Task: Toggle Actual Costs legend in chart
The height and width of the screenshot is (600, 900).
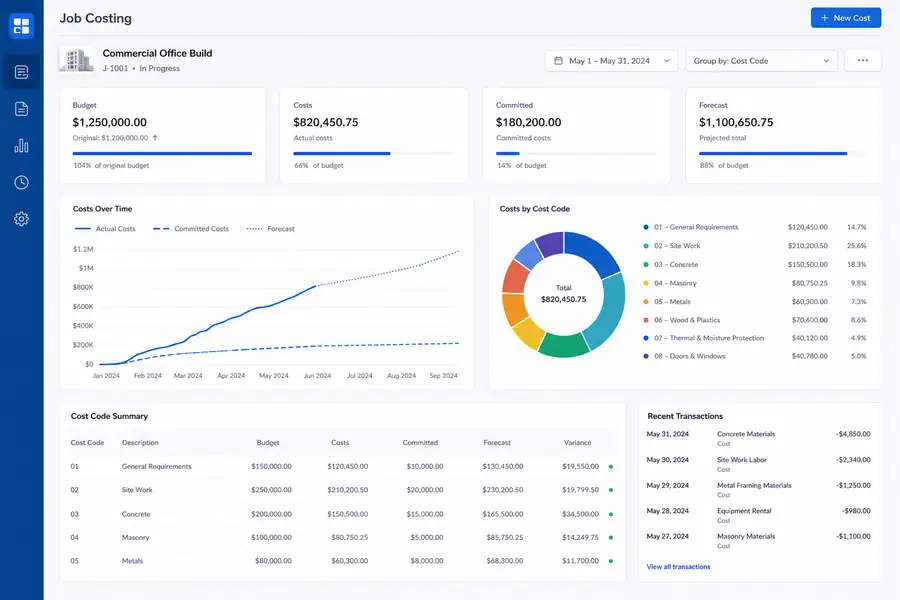Action: [x=105, y=229]
